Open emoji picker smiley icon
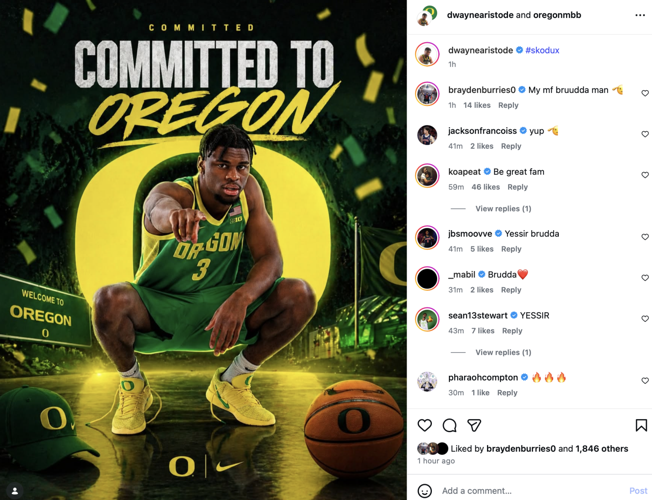The width and height of the screenshot is (652, 500). pos(425,491)
